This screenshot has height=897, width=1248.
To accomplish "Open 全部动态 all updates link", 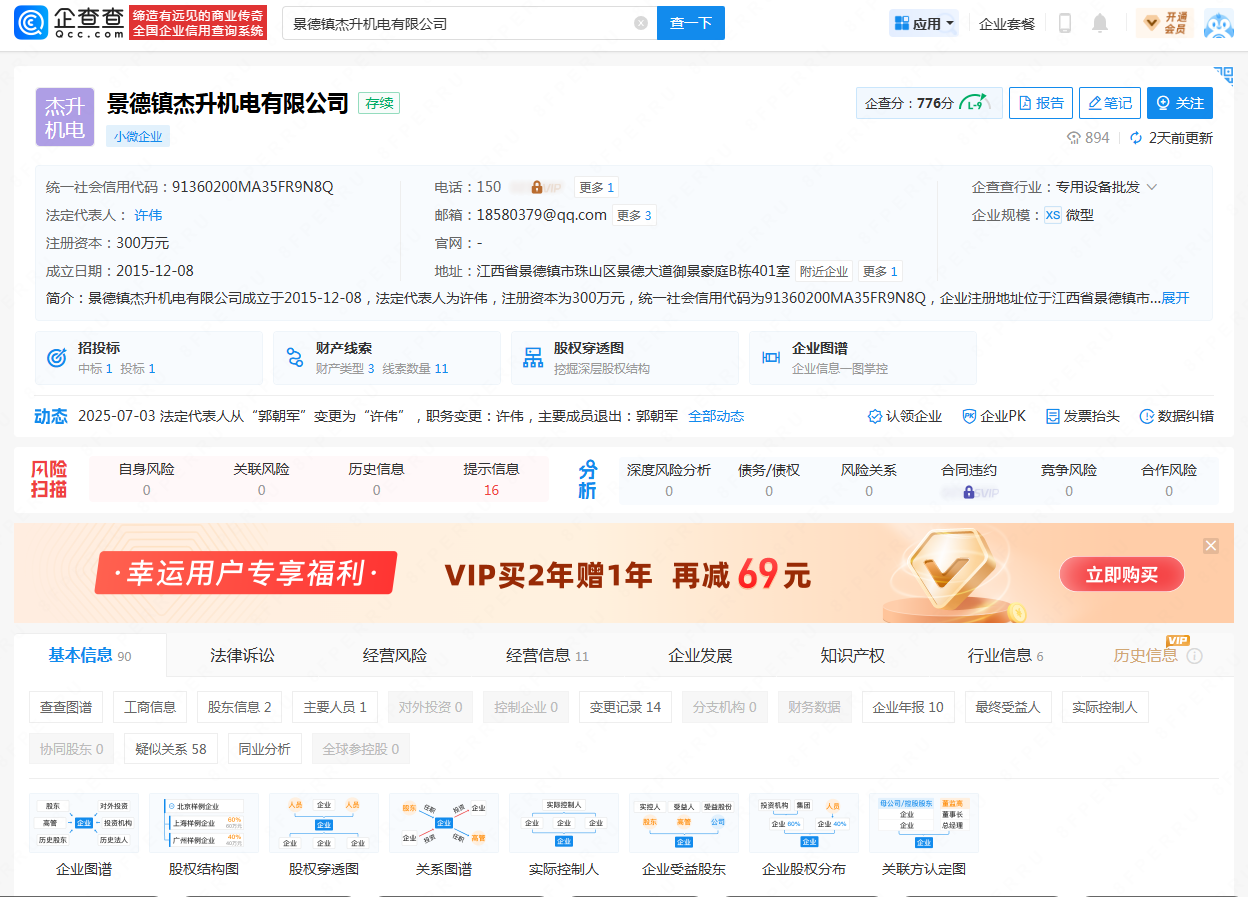I will (x=716, y=416).
